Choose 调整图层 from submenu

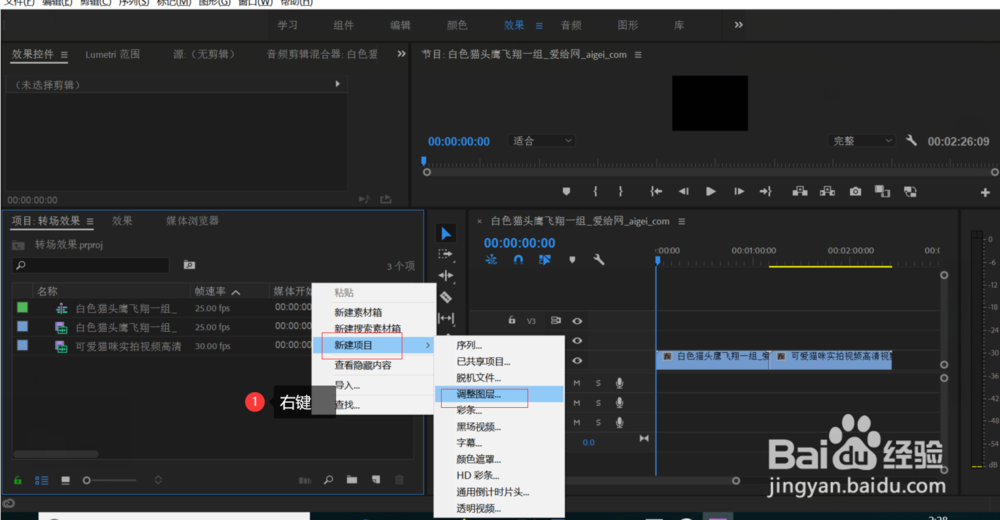(499, 394)
